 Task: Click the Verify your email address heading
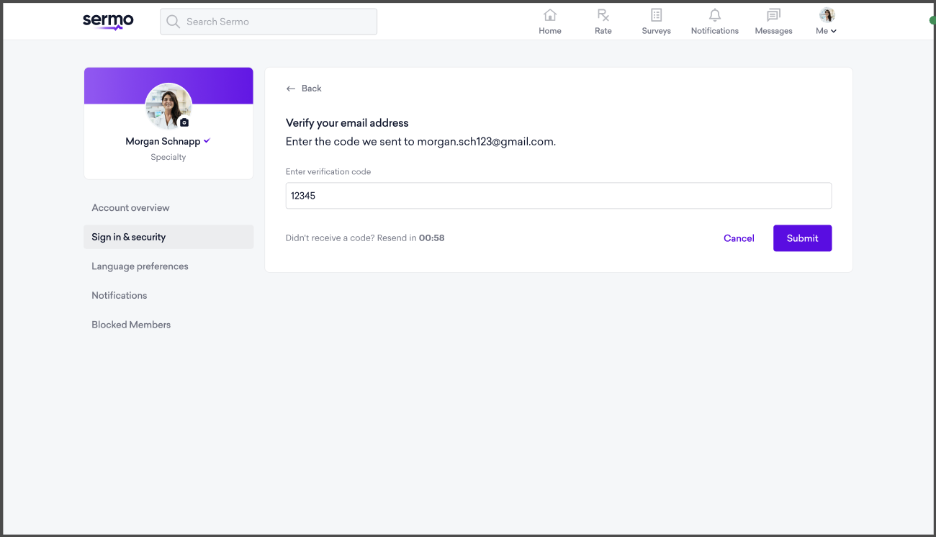[x=347, y=123]
